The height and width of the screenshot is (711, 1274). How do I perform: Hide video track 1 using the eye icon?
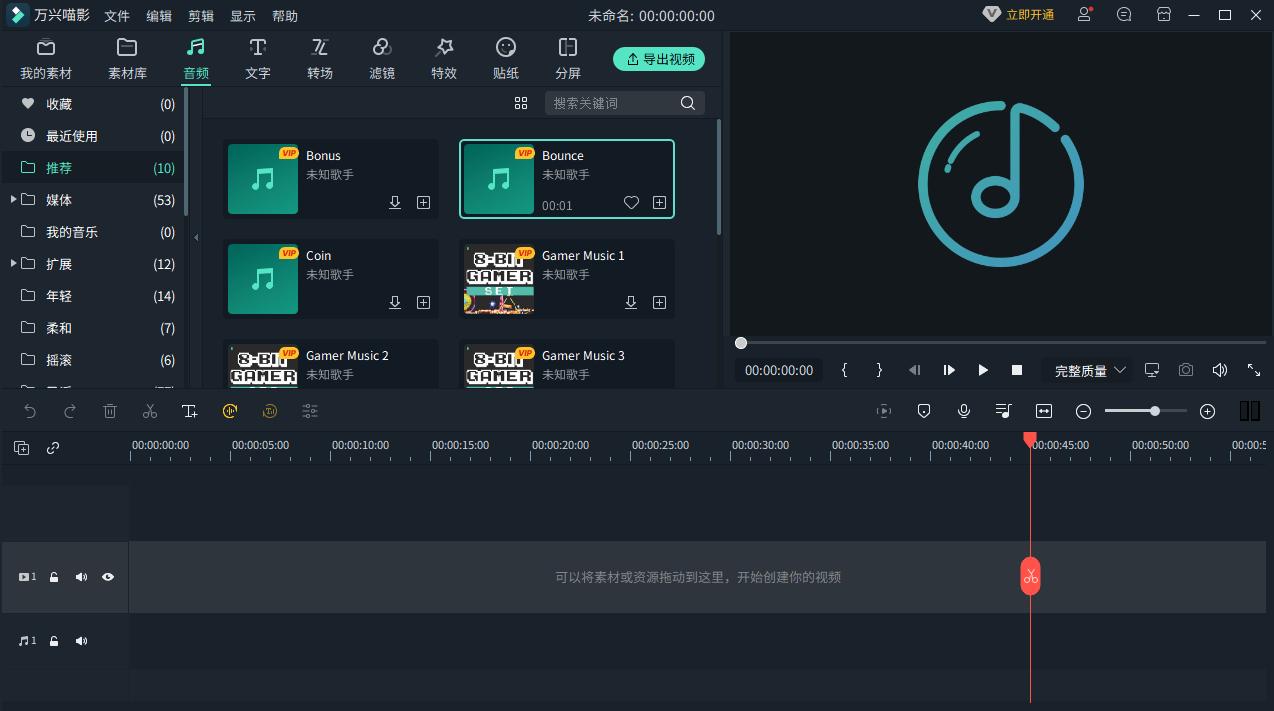[x=108, y=576]
